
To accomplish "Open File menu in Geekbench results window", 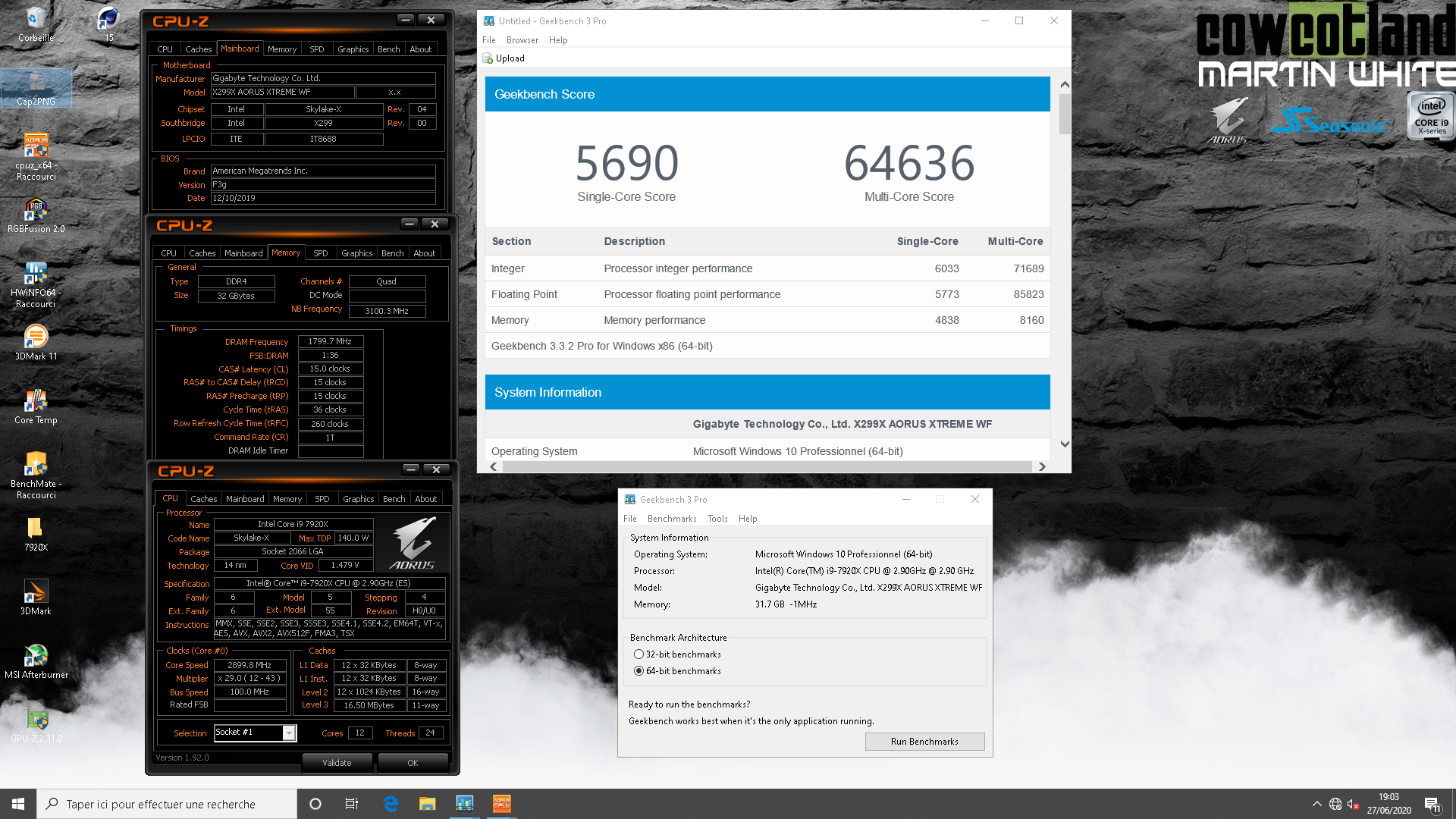I will point(489,40).
